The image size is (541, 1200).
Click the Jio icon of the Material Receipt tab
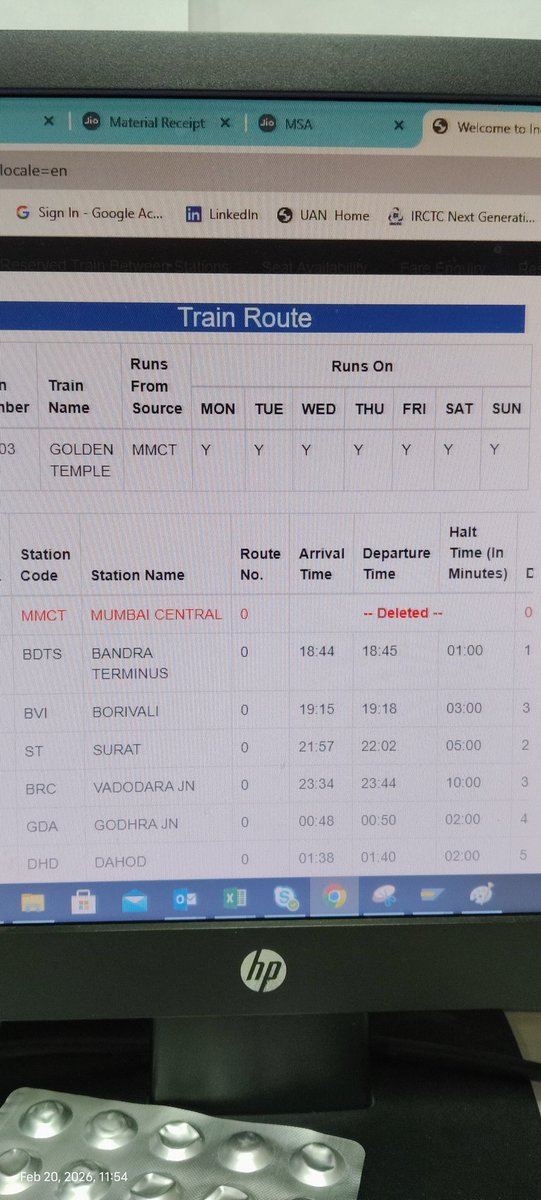point(92,123)
